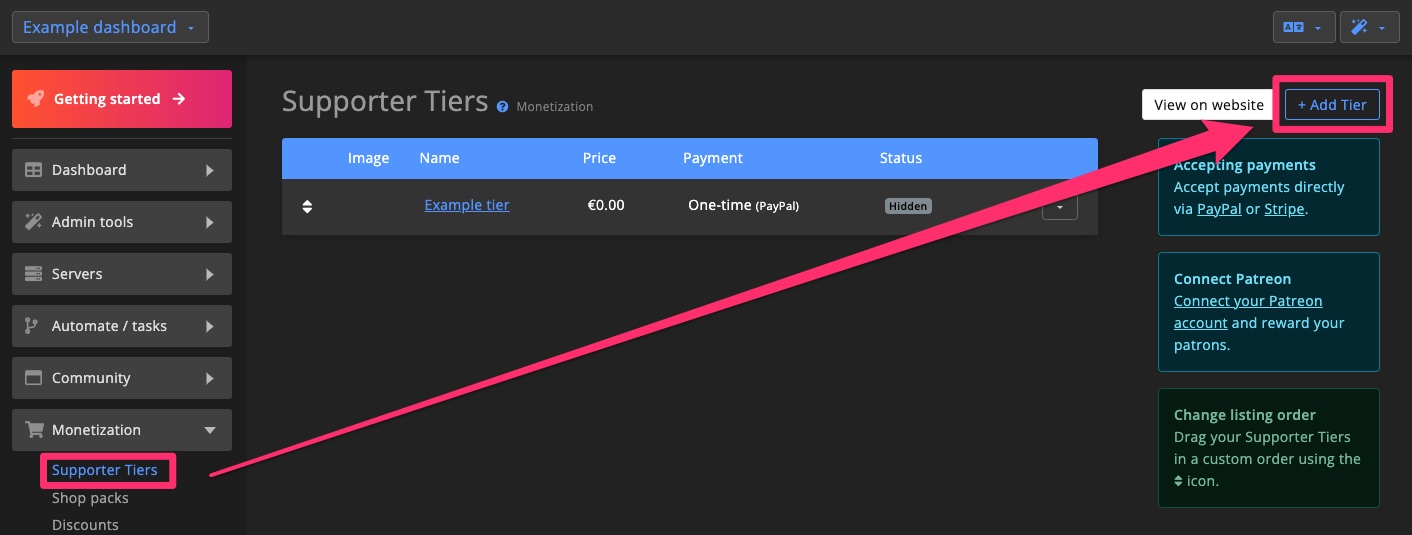The height and width of the screenshot is (535, 1412).
Task: Click the Community window icon in sidebar
Action: click(x=34, y=378)
